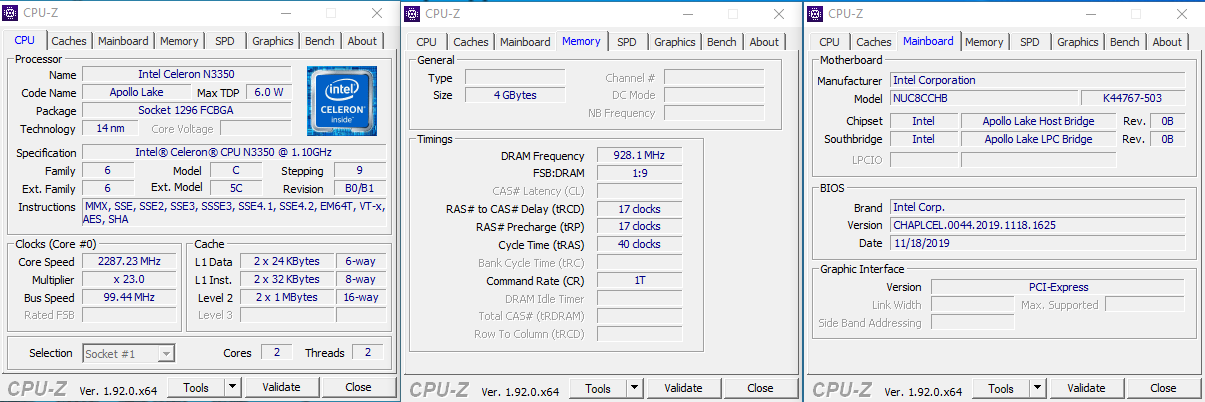
Task: Open the Graphics tab in the Mainboard window
Action: [1077, 42]
